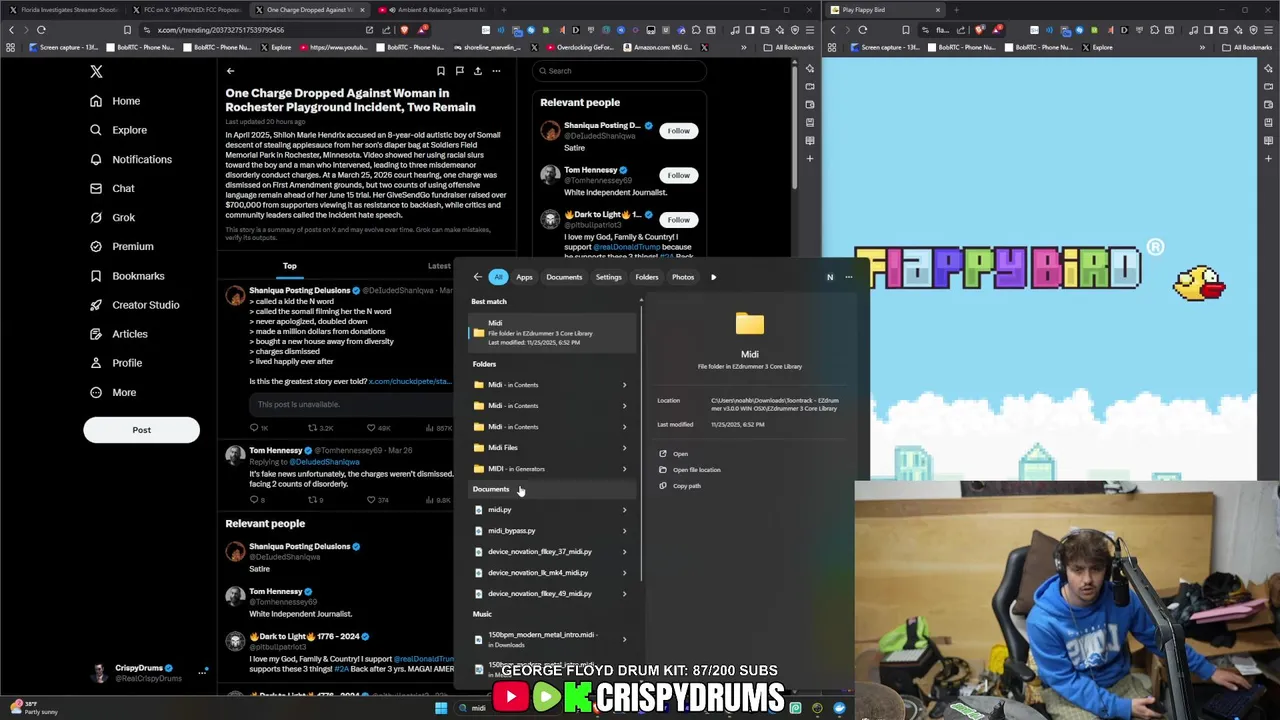
Task: Switch to the Florida Investigates Streamer tab
Action: tap(66, 10)
